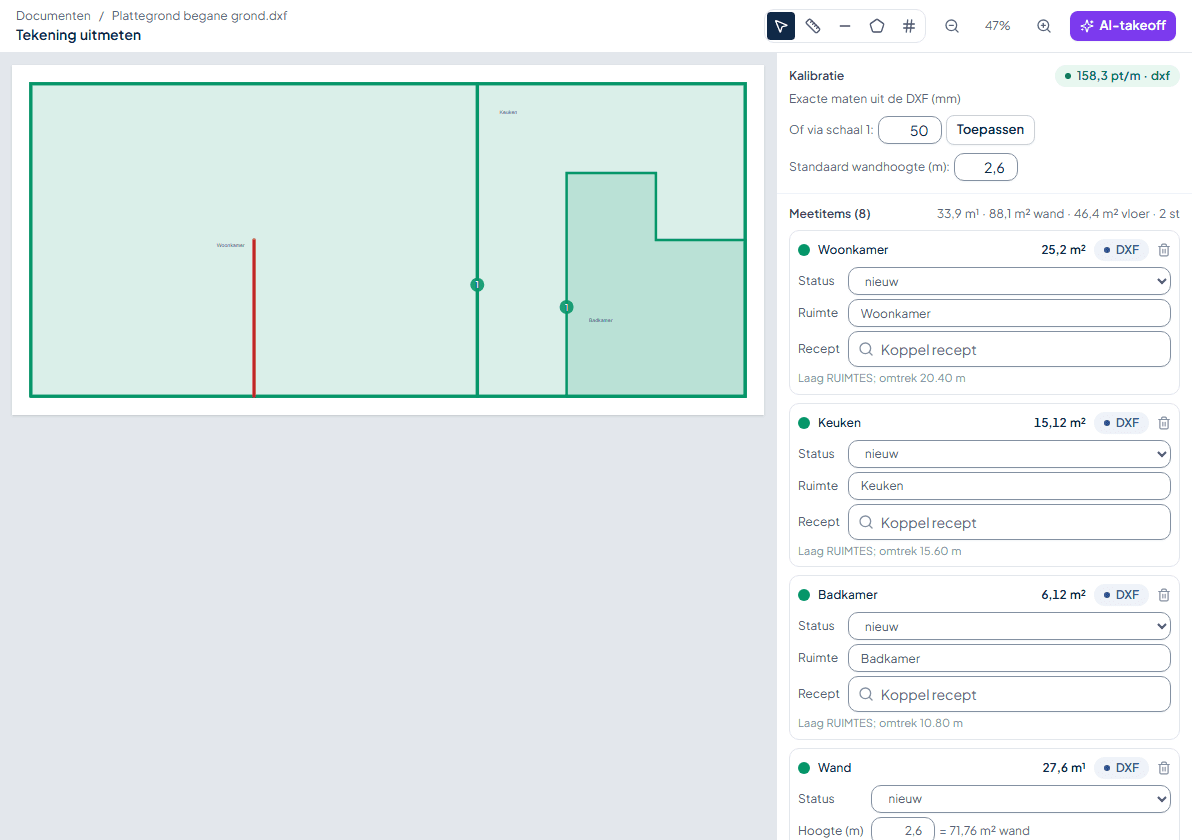1192x840 pixels.
Task: Click the Woonkamer DXF badge
Action: [1121, 250]
